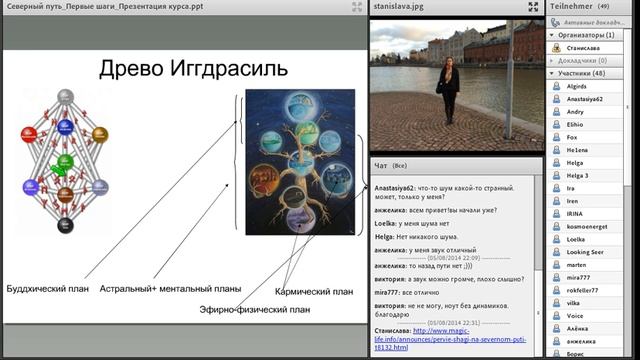Toggle fullscreen for stanislava.jpg pod
The width and height of the screenshot is (640, 360).
pyautogui.click(x=533, y=7)
